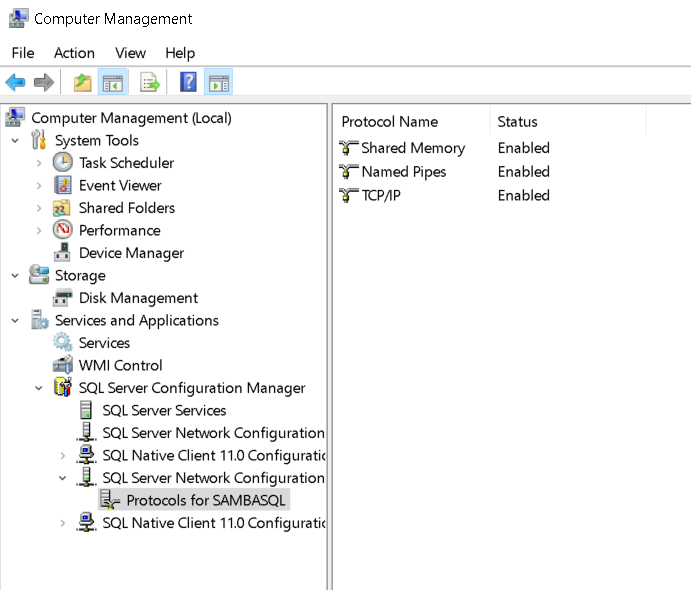
Task: Click the Status column header
Action: (517, 122)
